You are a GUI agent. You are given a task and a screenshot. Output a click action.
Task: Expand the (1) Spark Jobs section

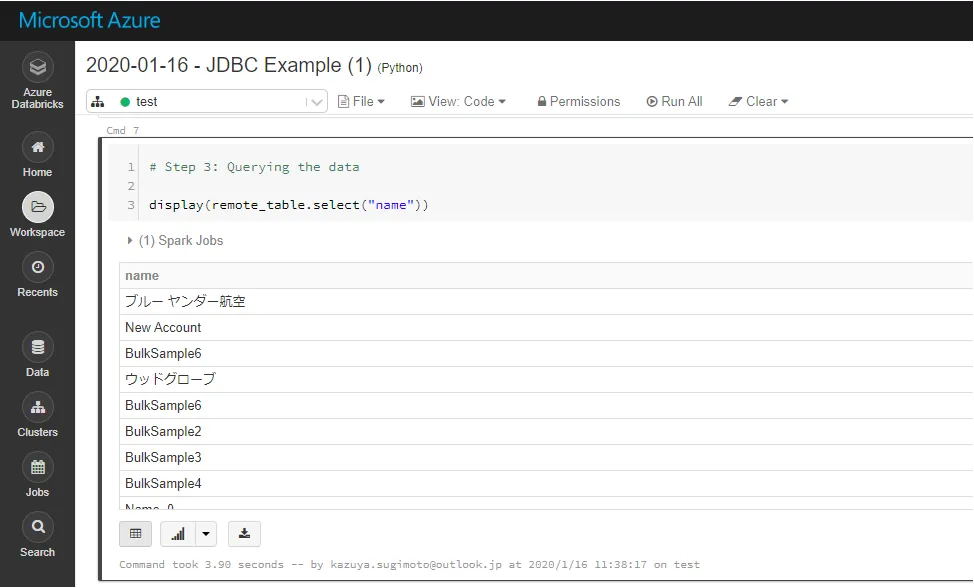pos(129,240)
